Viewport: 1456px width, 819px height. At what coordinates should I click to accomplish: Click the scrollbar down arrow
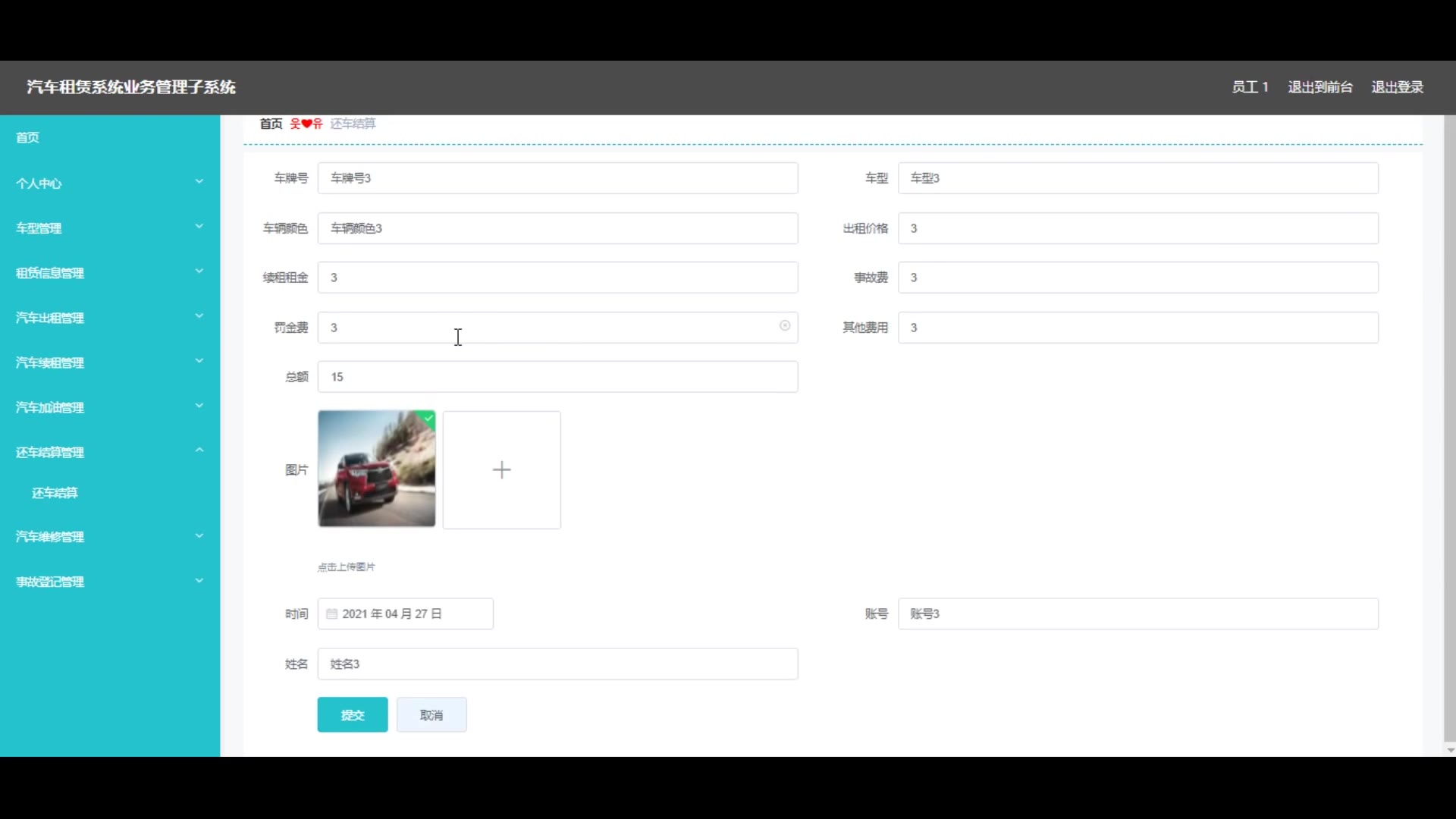click(1450, 750)
